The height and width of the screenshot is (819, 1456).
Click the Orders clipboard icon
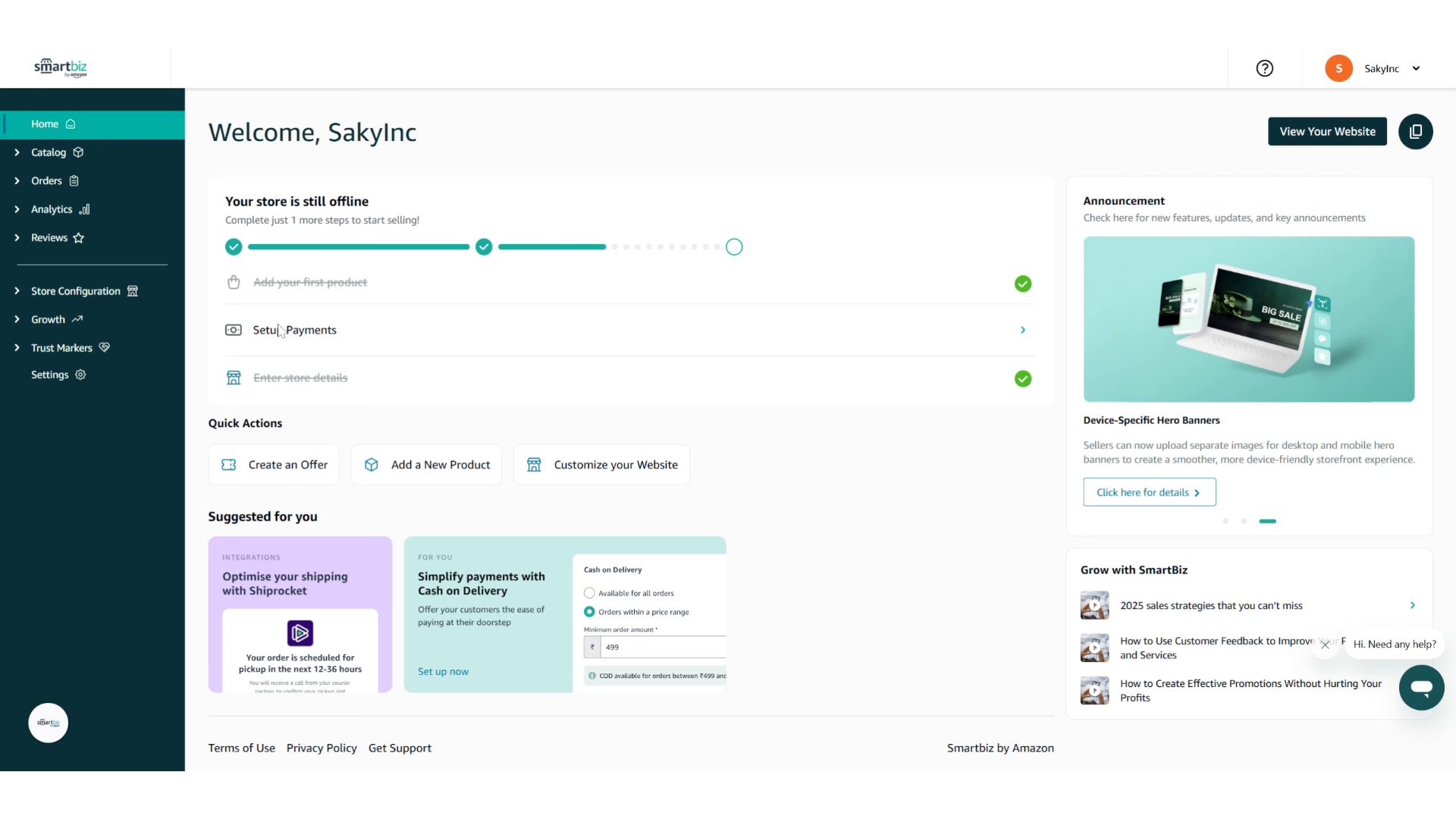[74, 181]
